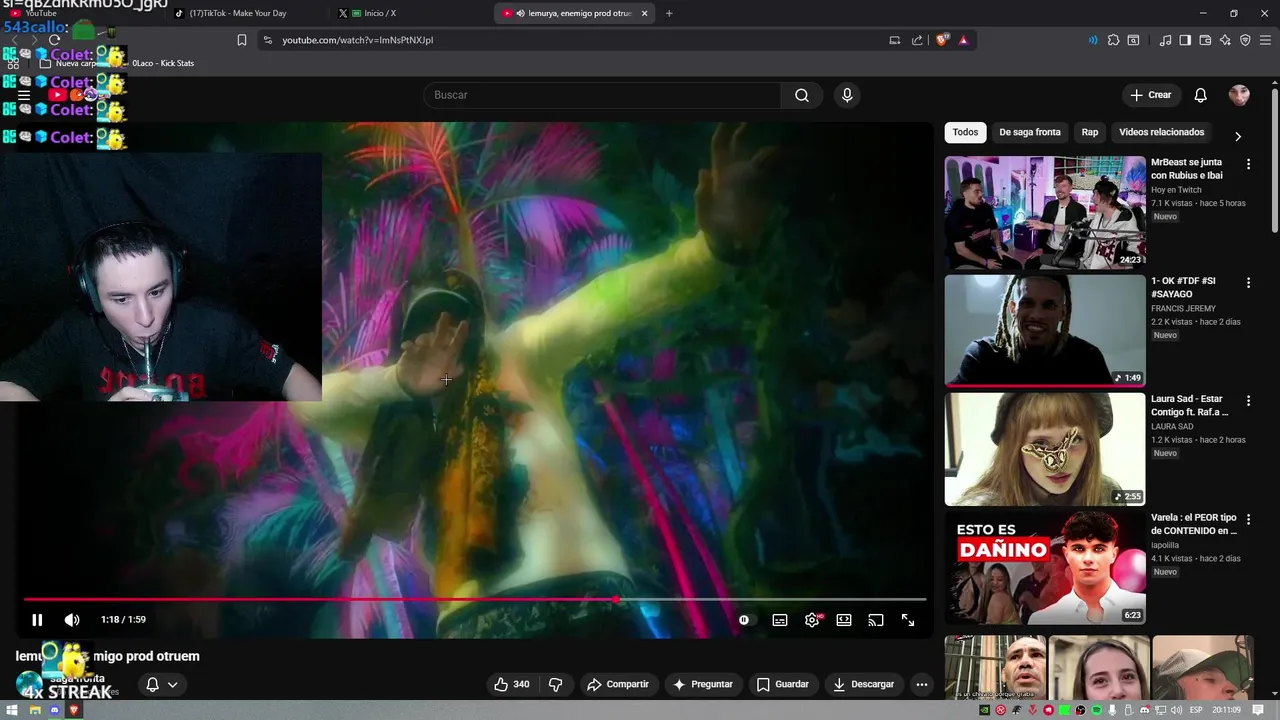Click the system tray volume speaker icon
The height and width of the screenshot is (720, 1280).
click(x=1177, y=710)
